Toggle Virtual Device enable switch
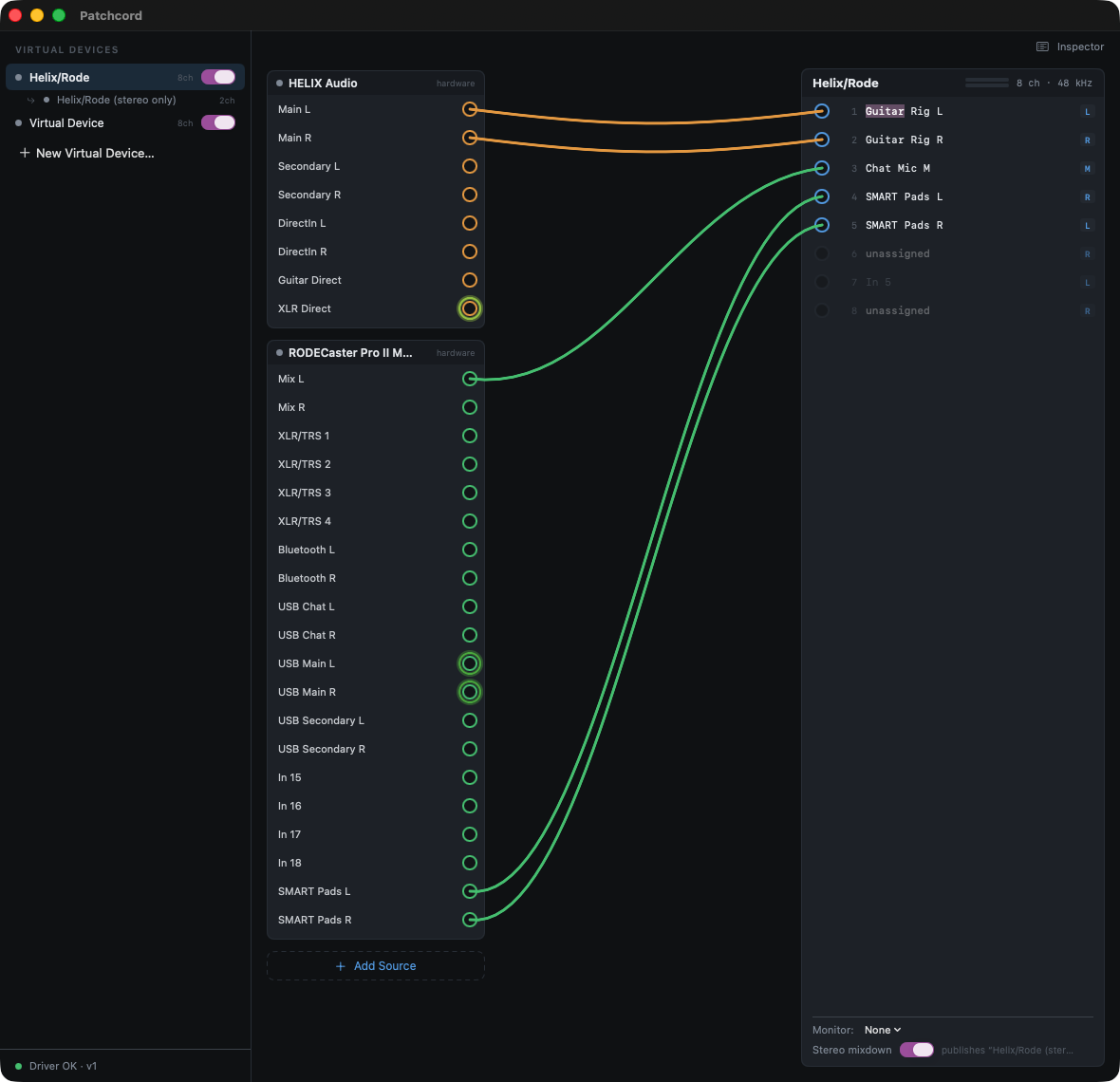This screenshot has width=1120, height=1082. coord(218,122)
